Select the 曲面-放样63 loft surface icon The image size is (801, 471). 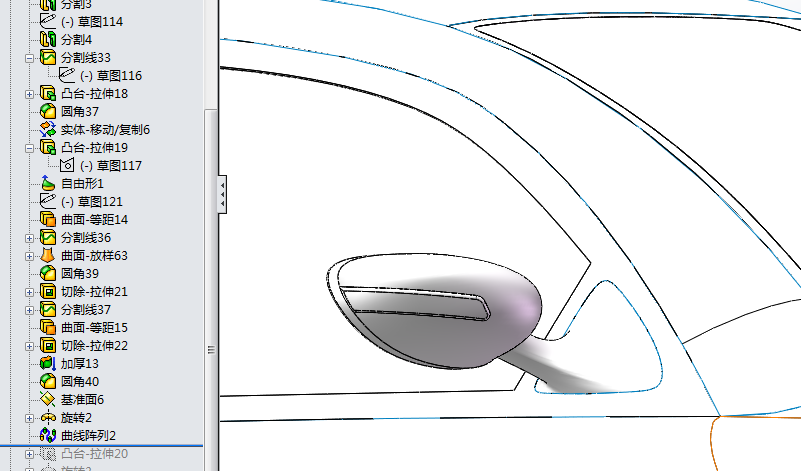[48, 255]
